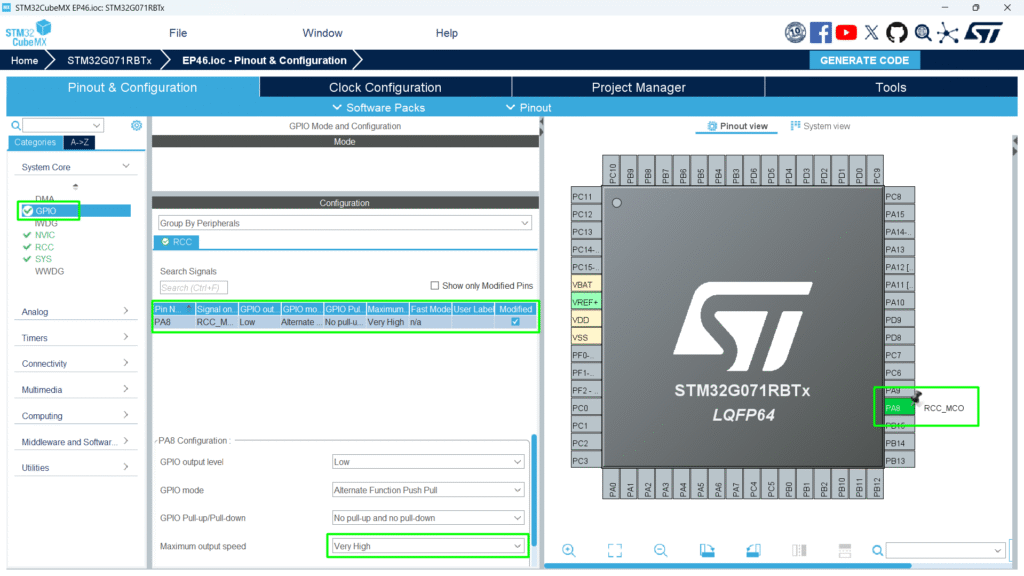The height and width of the screenshot is (576, 1024).
Task: Open the Project Manager tab
Action: coord(638,87)
